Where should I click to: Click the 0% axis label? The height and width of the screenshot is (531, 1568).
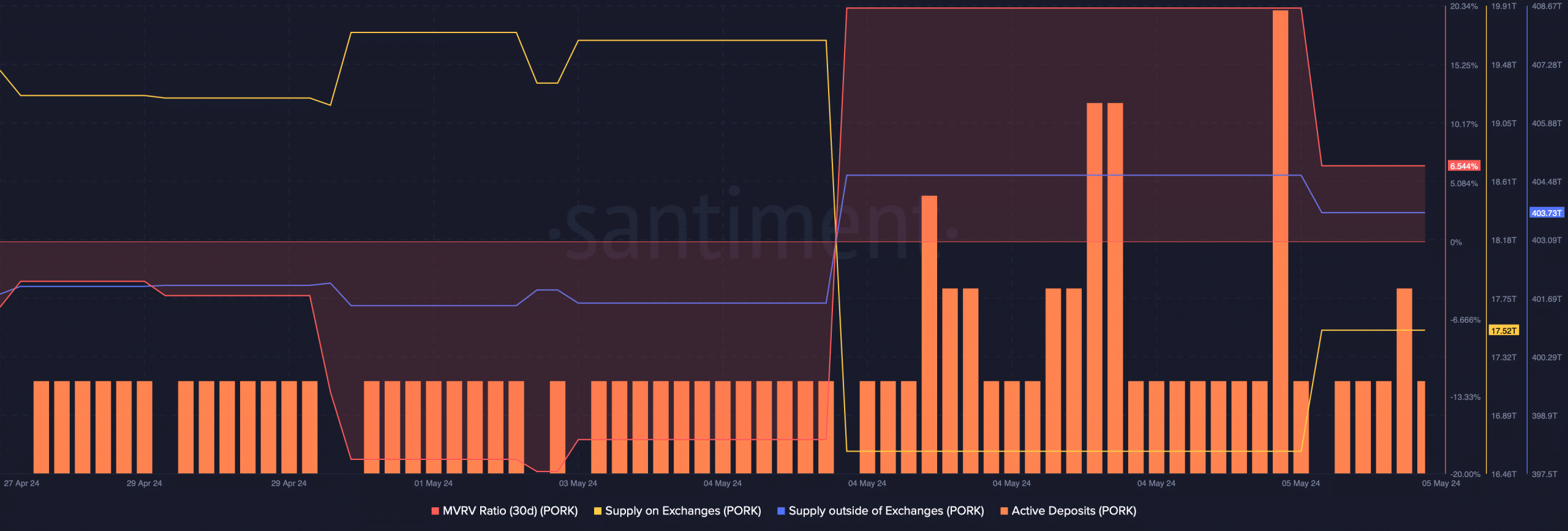point(1456,242)
